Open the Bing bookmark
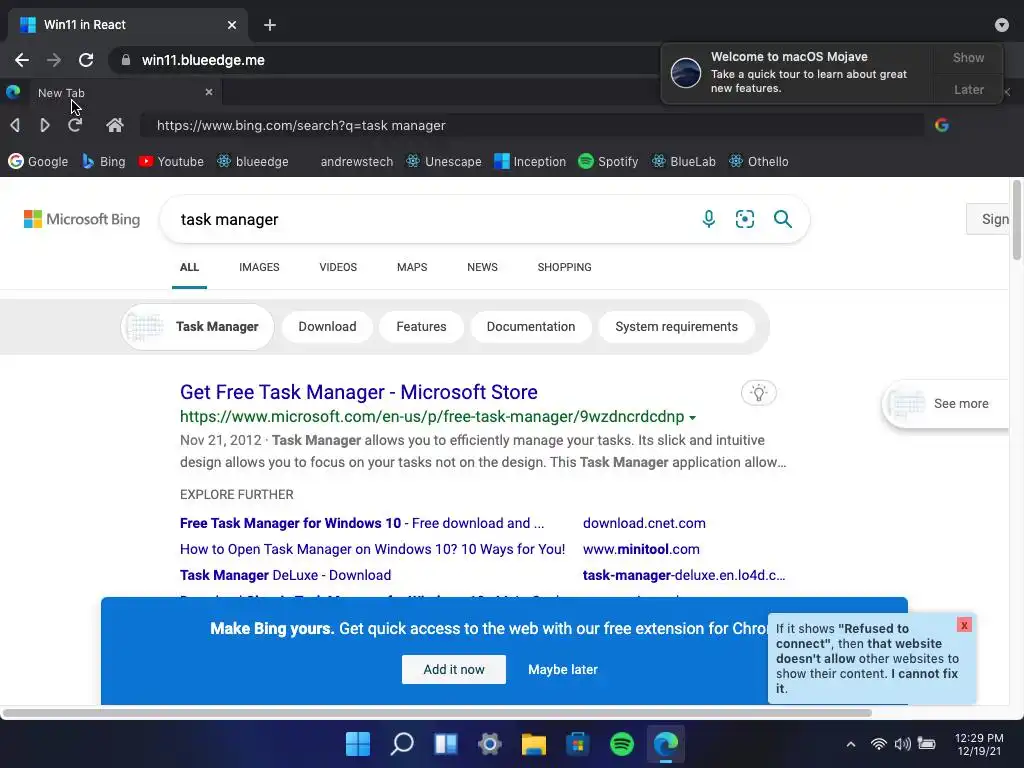The image size is (1024, 768). pos(104,161)
